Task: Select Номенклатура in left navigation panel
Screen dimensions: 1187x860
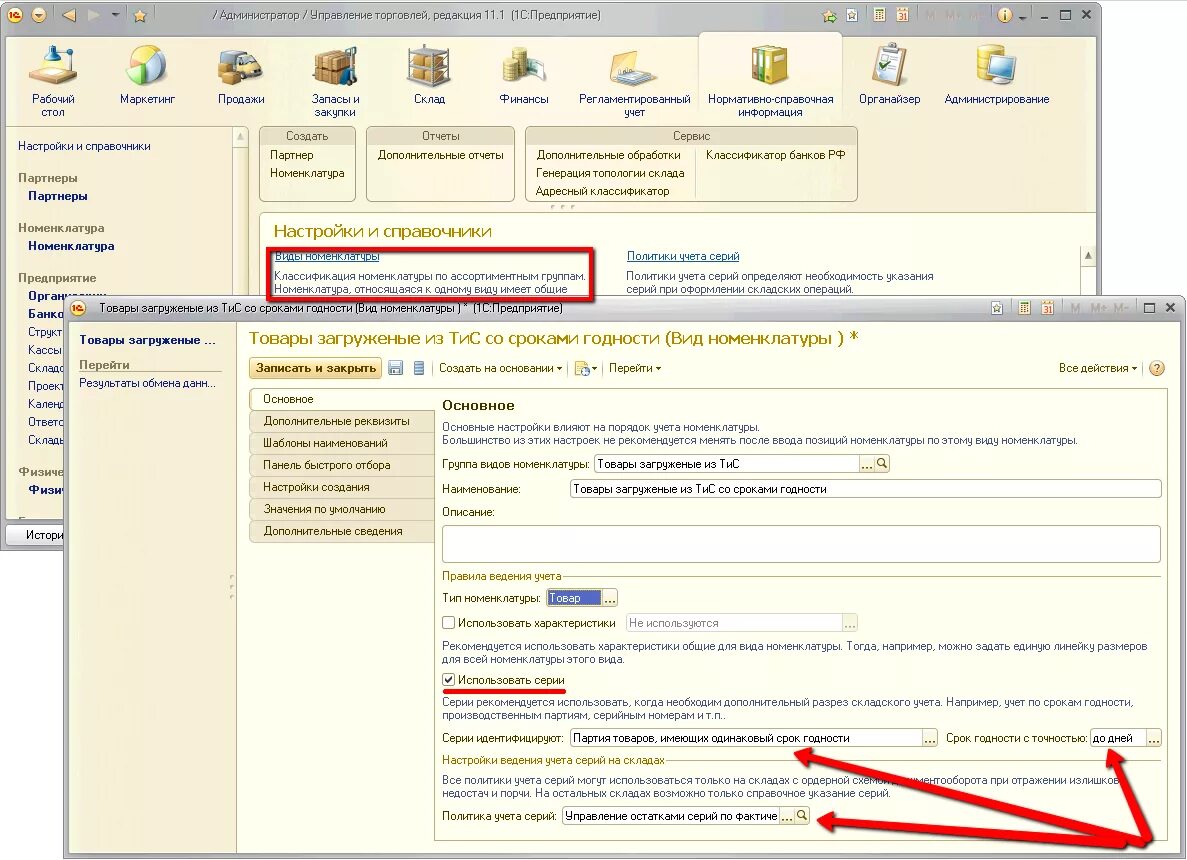Action: coord(71,246)
